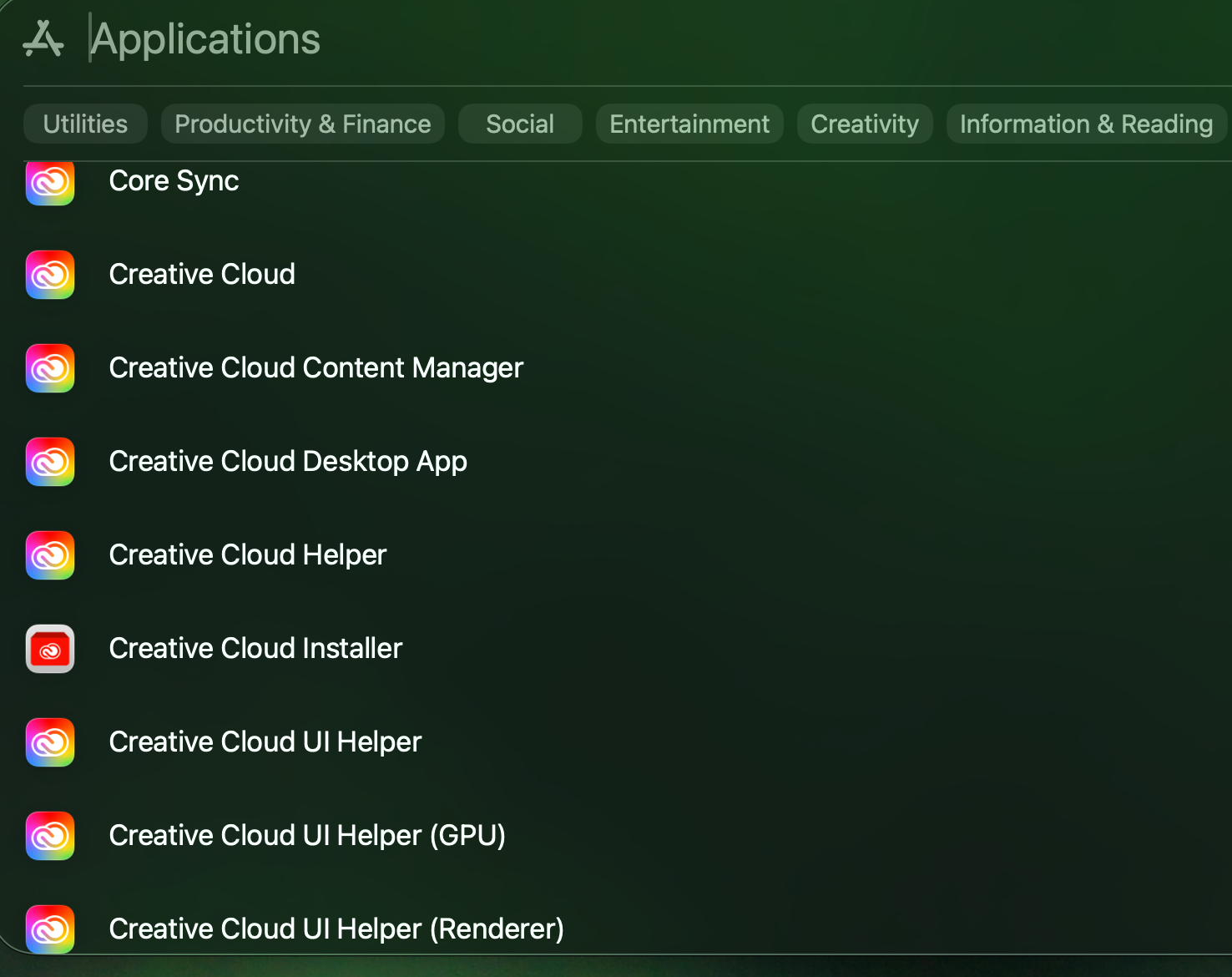Click the Creative Cloud Content Manager icon
This screenshot has width=1232, height=977.
pos(50,368)
